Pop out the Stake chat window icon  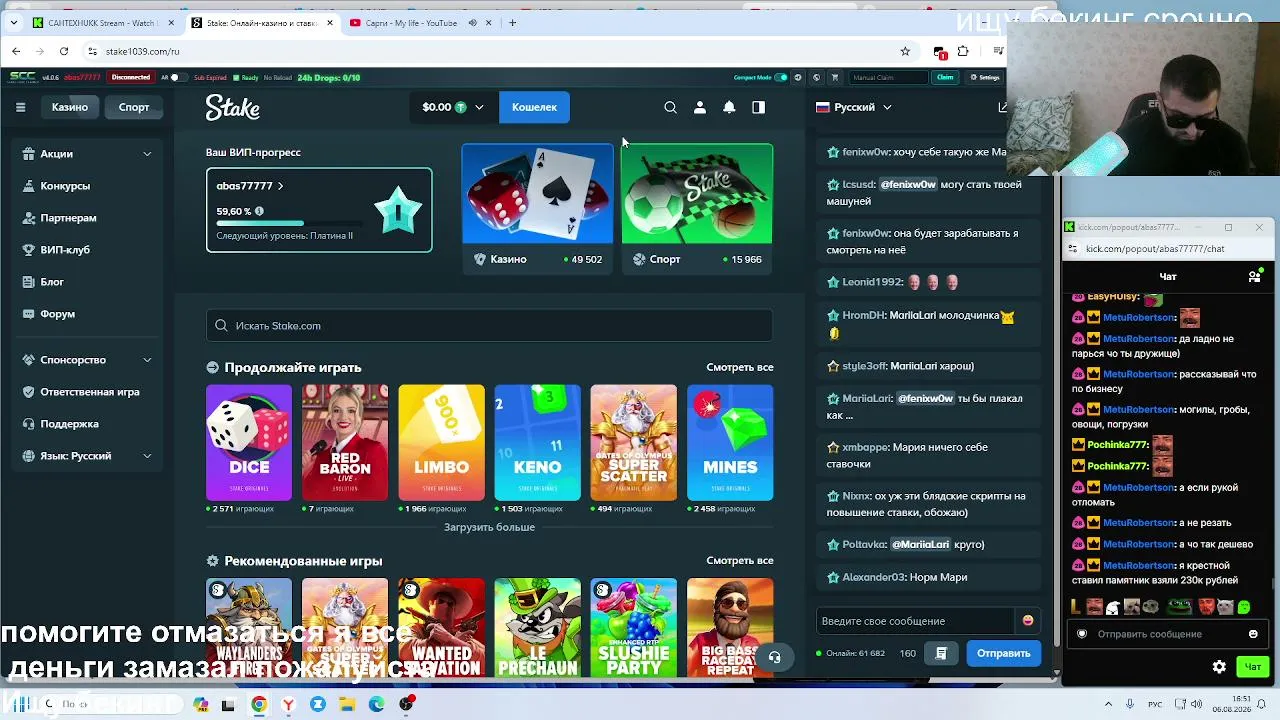[1002, 107]
